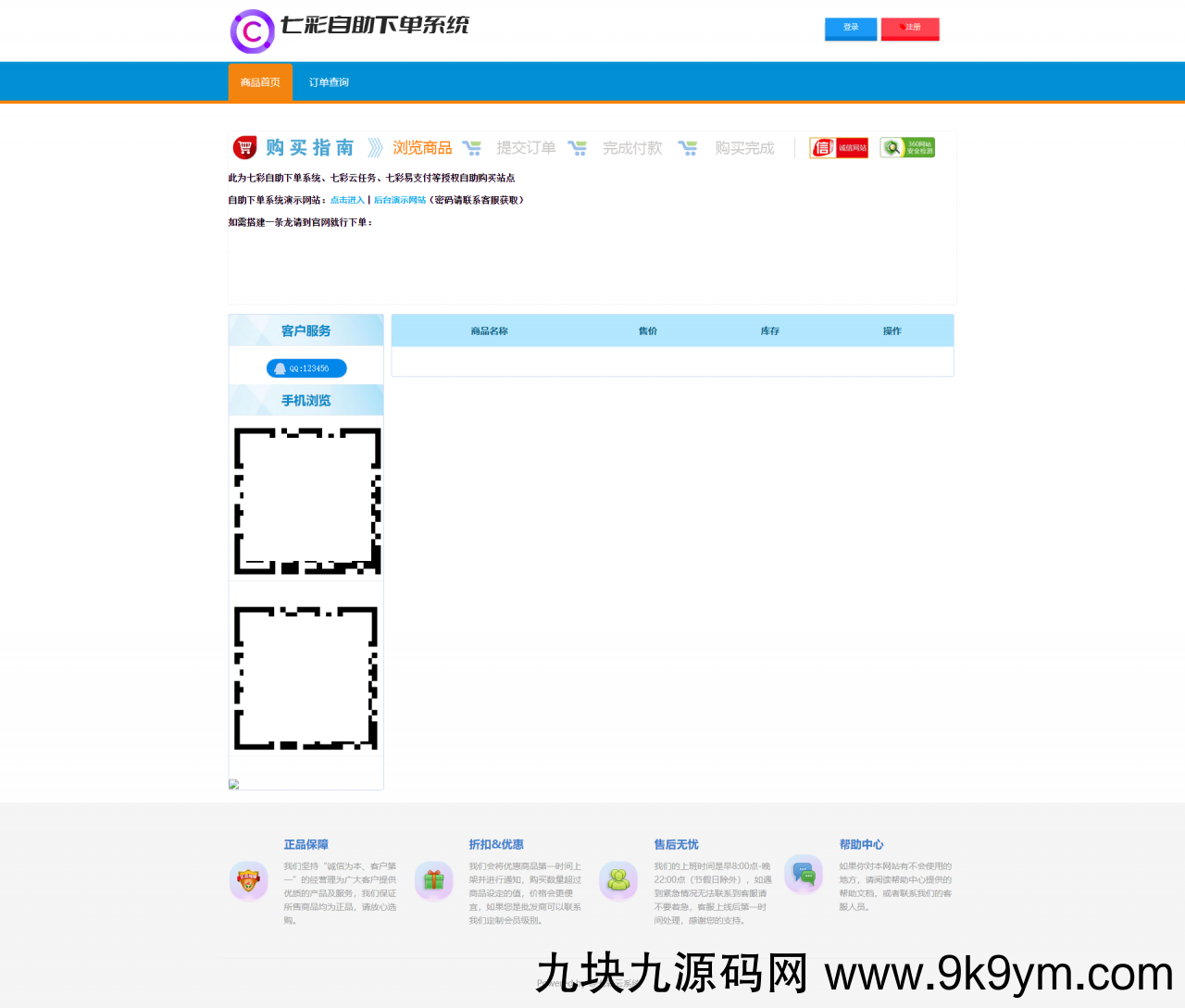Select the 浏览商品 step label
Screen dimensions: 1185x1008
click(x=422, y=148)
